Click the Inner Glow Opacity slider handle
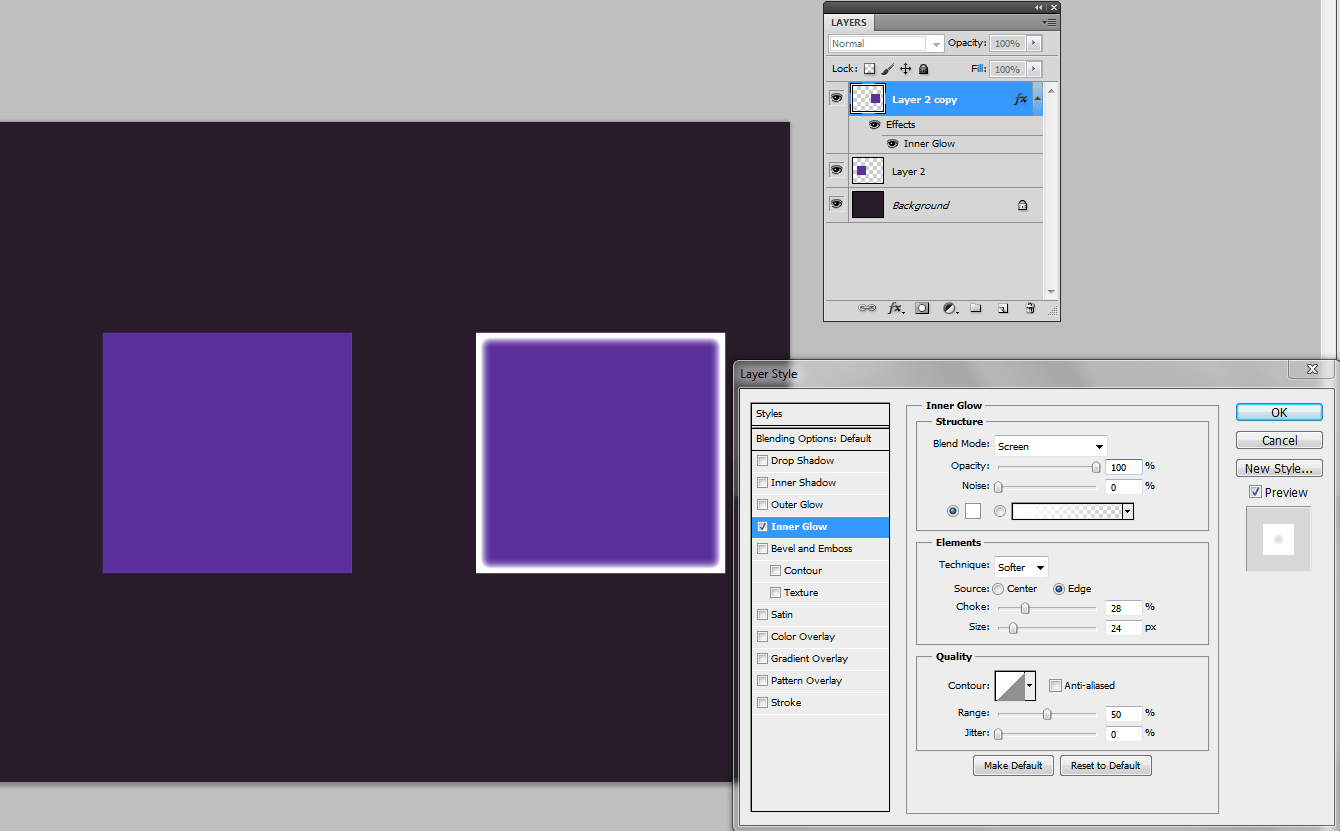The width and height of the screenshot is (1340, 831). pyautogui.click(x=1096, y=467)
